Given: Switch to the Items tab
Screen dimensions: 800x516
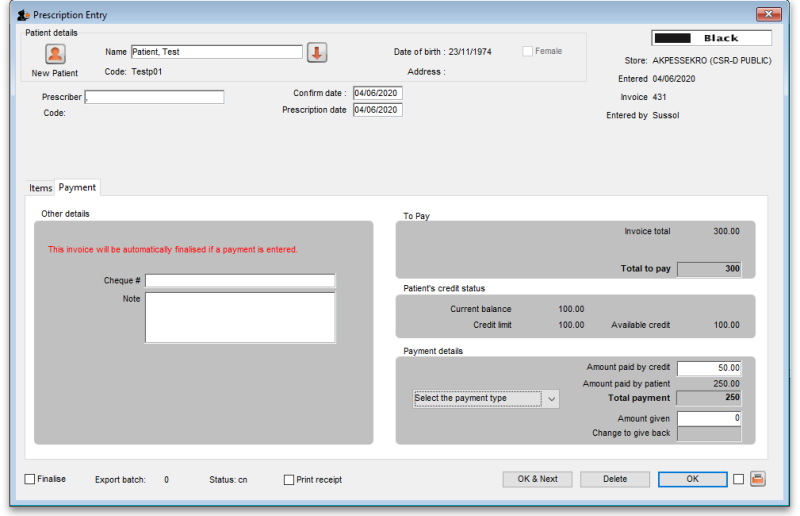Looking at the screenshot, I should point(40,188).
